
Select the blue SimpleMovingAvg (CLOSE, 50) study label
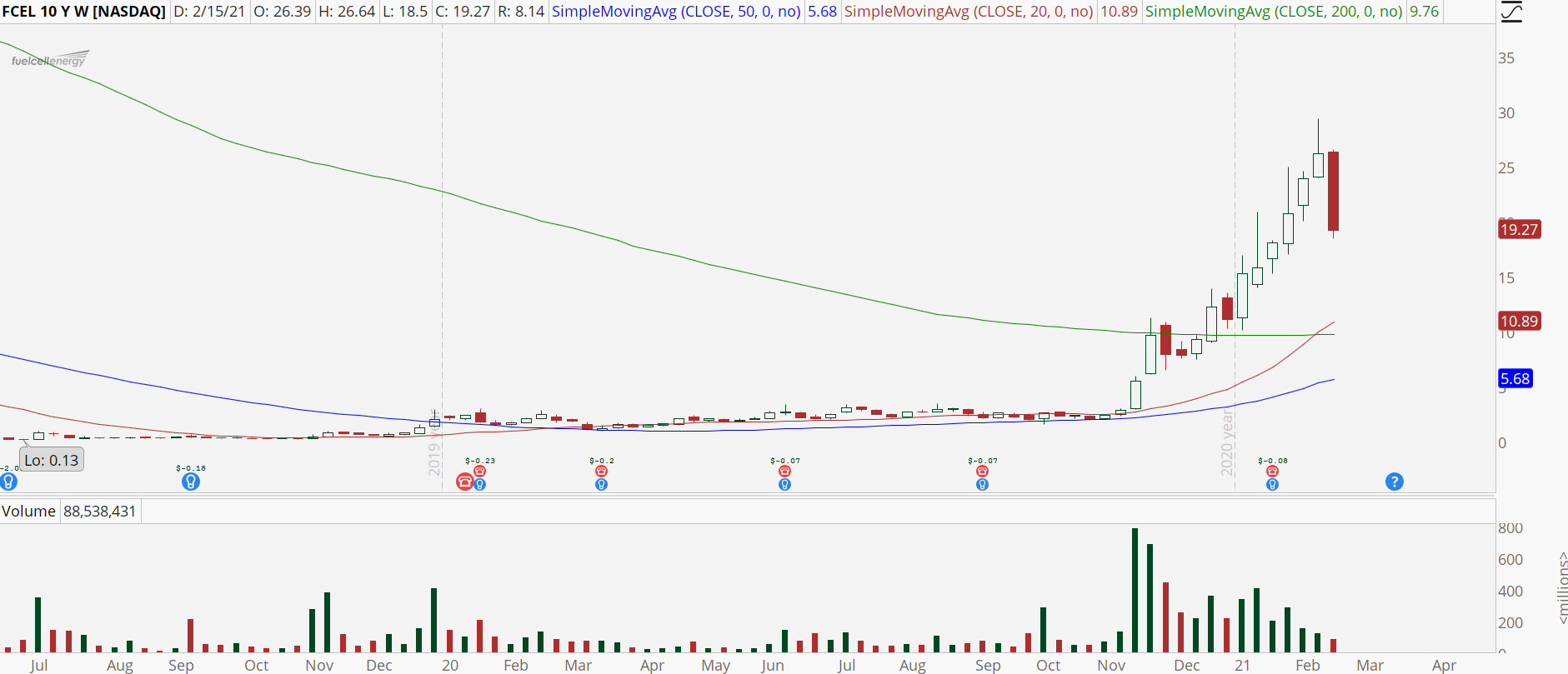676,12
